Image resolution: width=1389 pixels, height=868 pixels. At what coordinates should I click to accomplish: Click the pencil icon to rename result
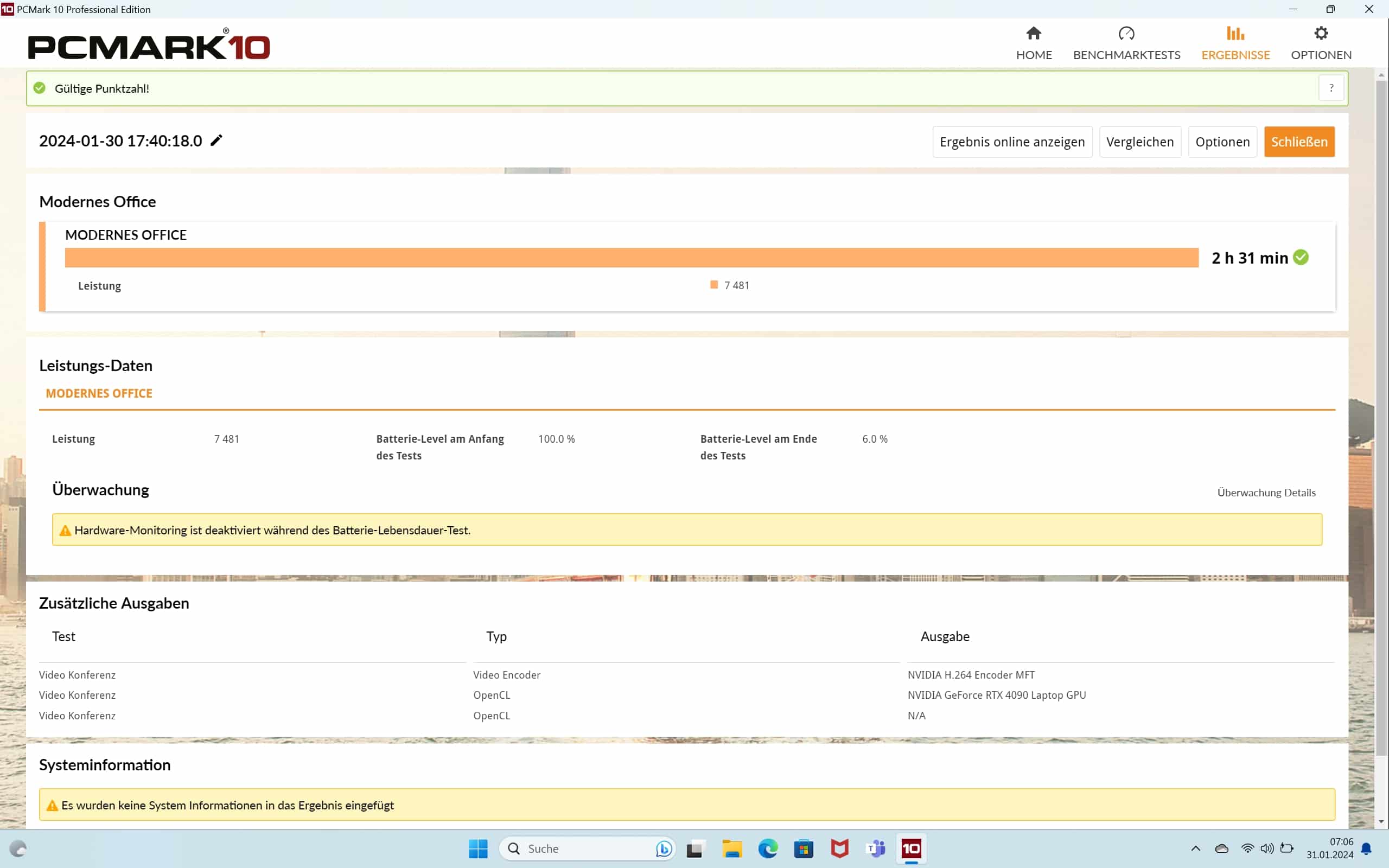[216, 141]
